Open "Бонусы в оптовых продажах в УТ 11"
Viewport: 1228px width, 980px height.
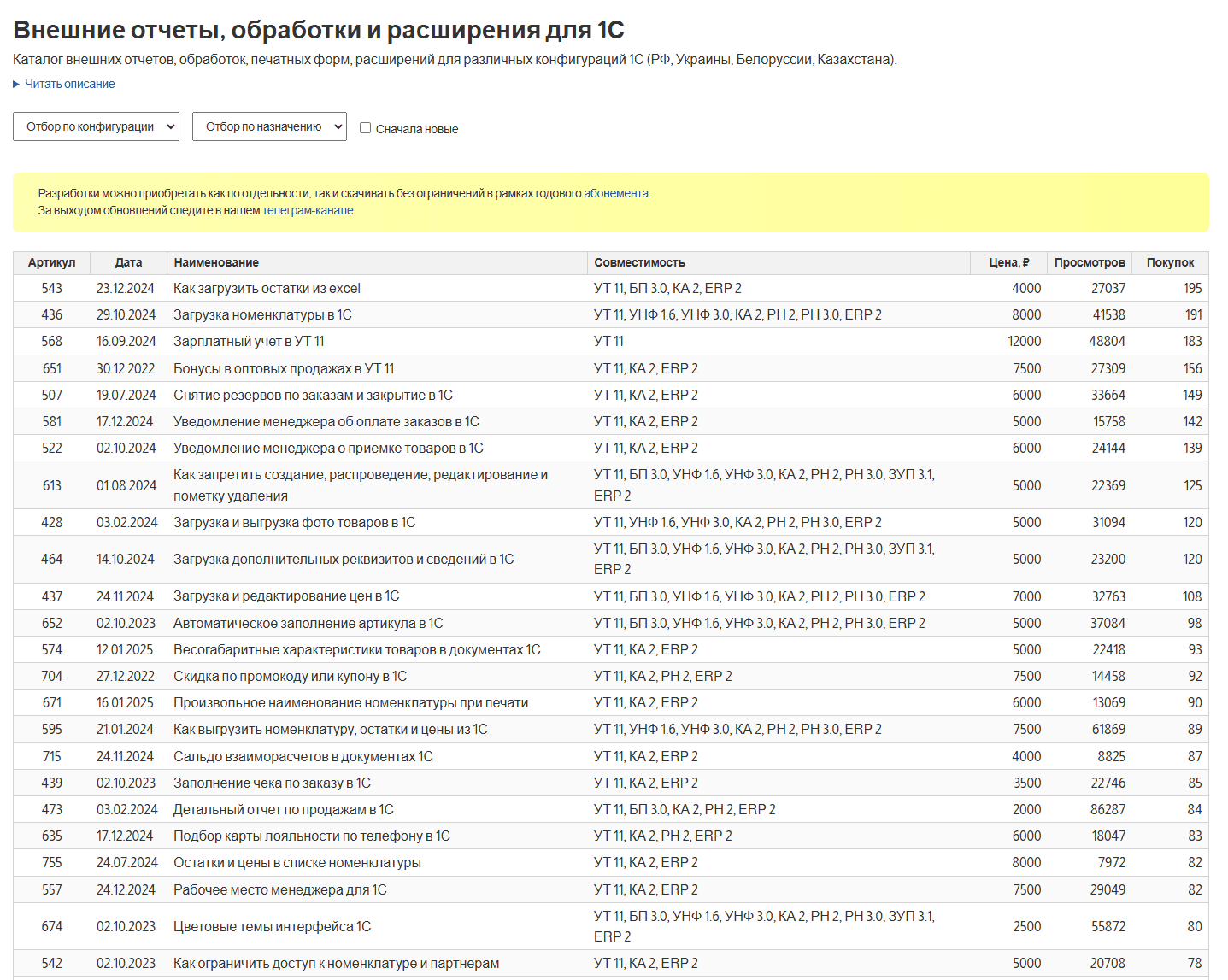click(284, 368)
